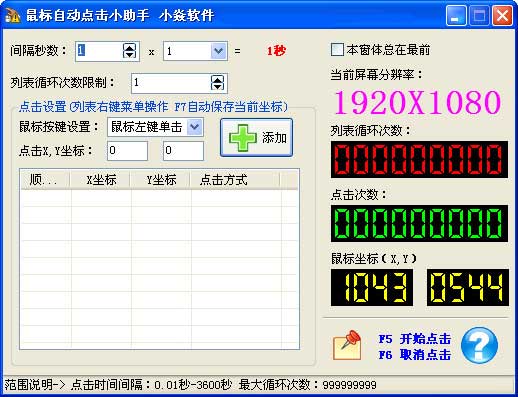Viewport: 518px width, 397px height.
Task: Decrease 列表循环次数限制 with the down arrow
Action: coord(217,87)
